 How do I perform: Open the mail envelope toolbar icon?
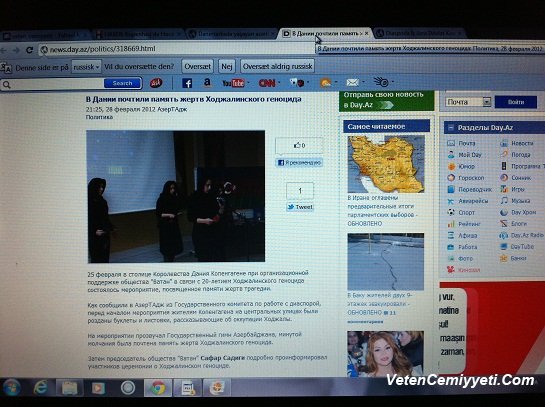coord(352,82)
